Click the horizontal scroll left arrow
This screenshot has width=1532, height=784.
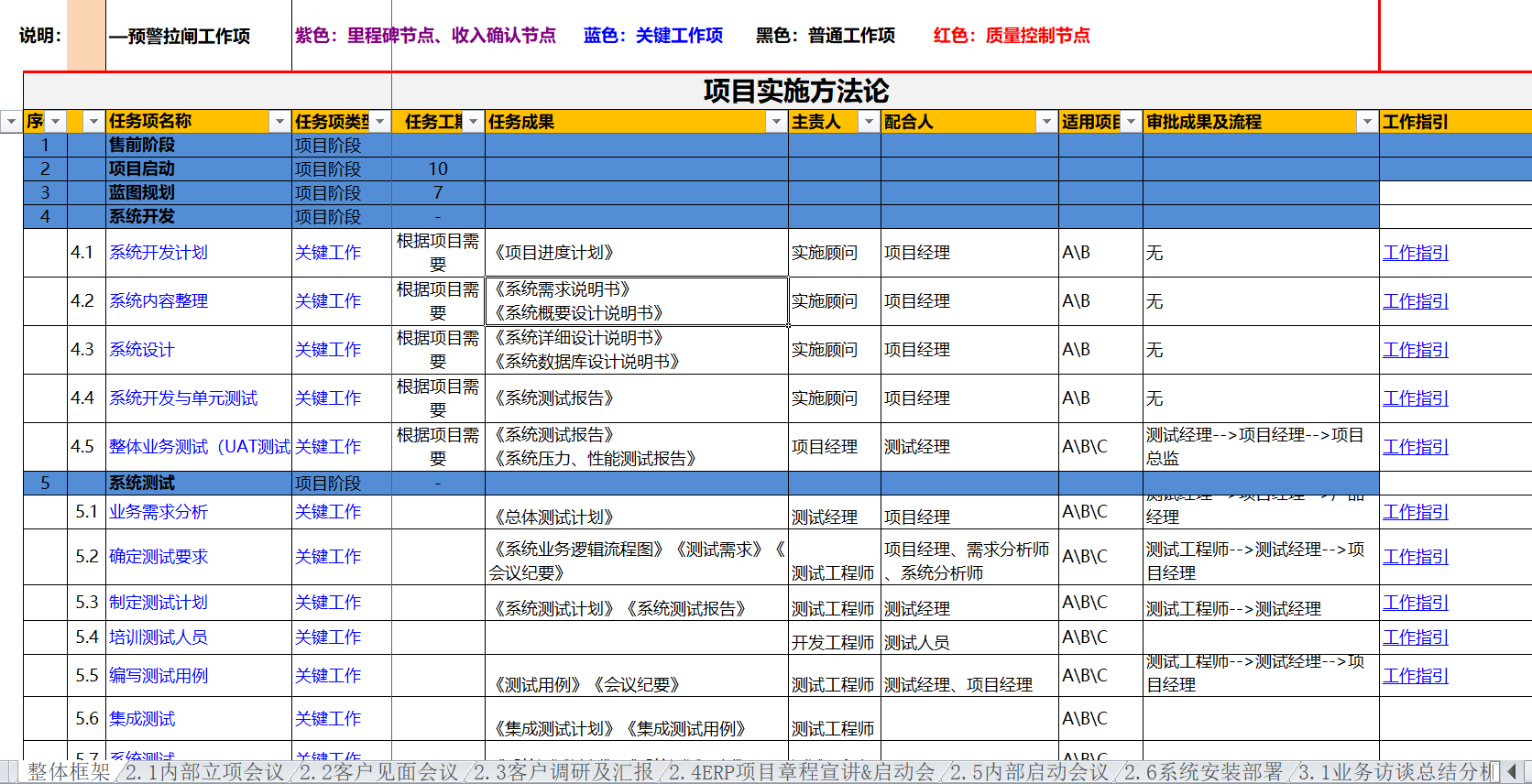pyautogui.click(x=1513, y=772)
